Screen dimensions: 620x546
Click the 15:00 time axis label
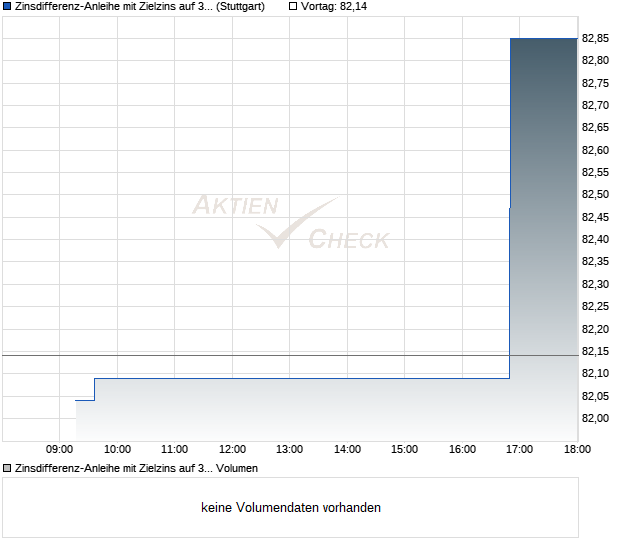click(x=405, y=450)
